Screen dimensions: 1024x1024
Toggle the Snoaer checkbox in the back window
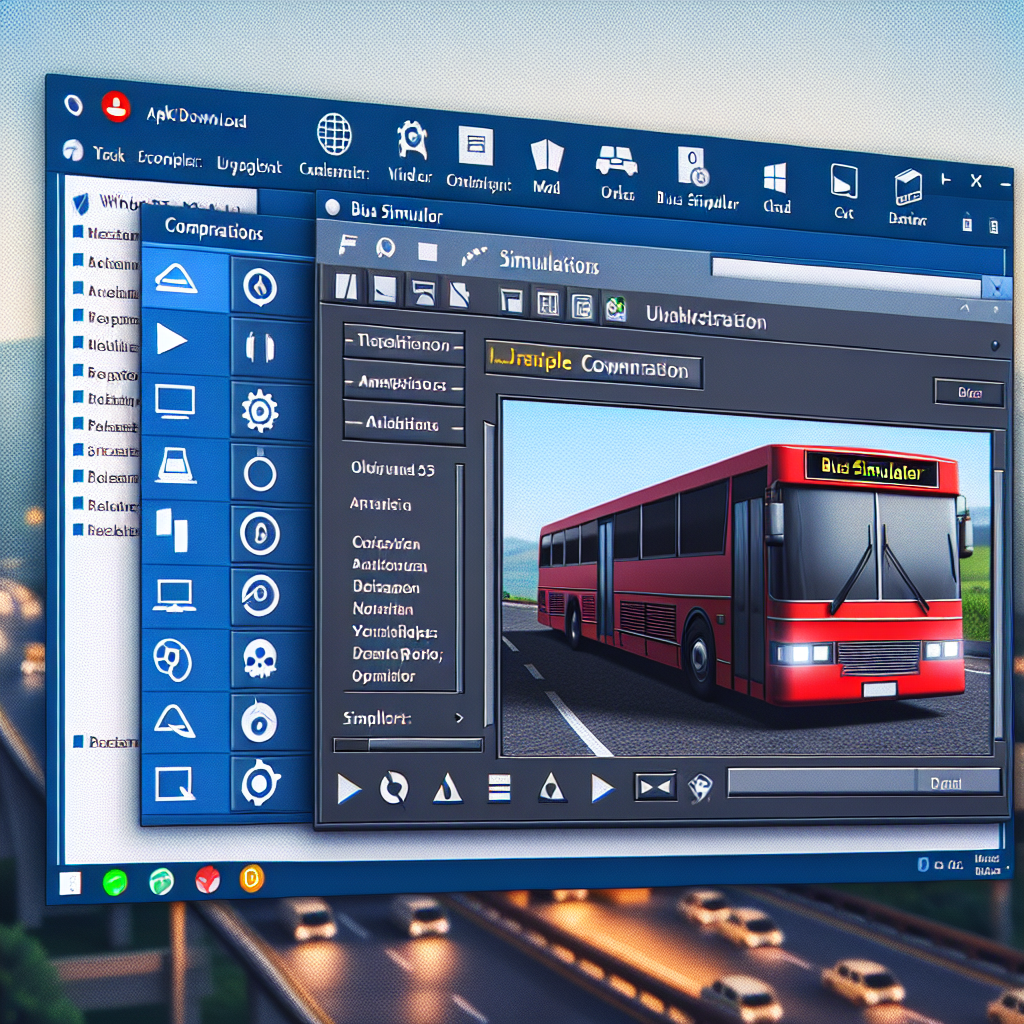tap(78, 449)
